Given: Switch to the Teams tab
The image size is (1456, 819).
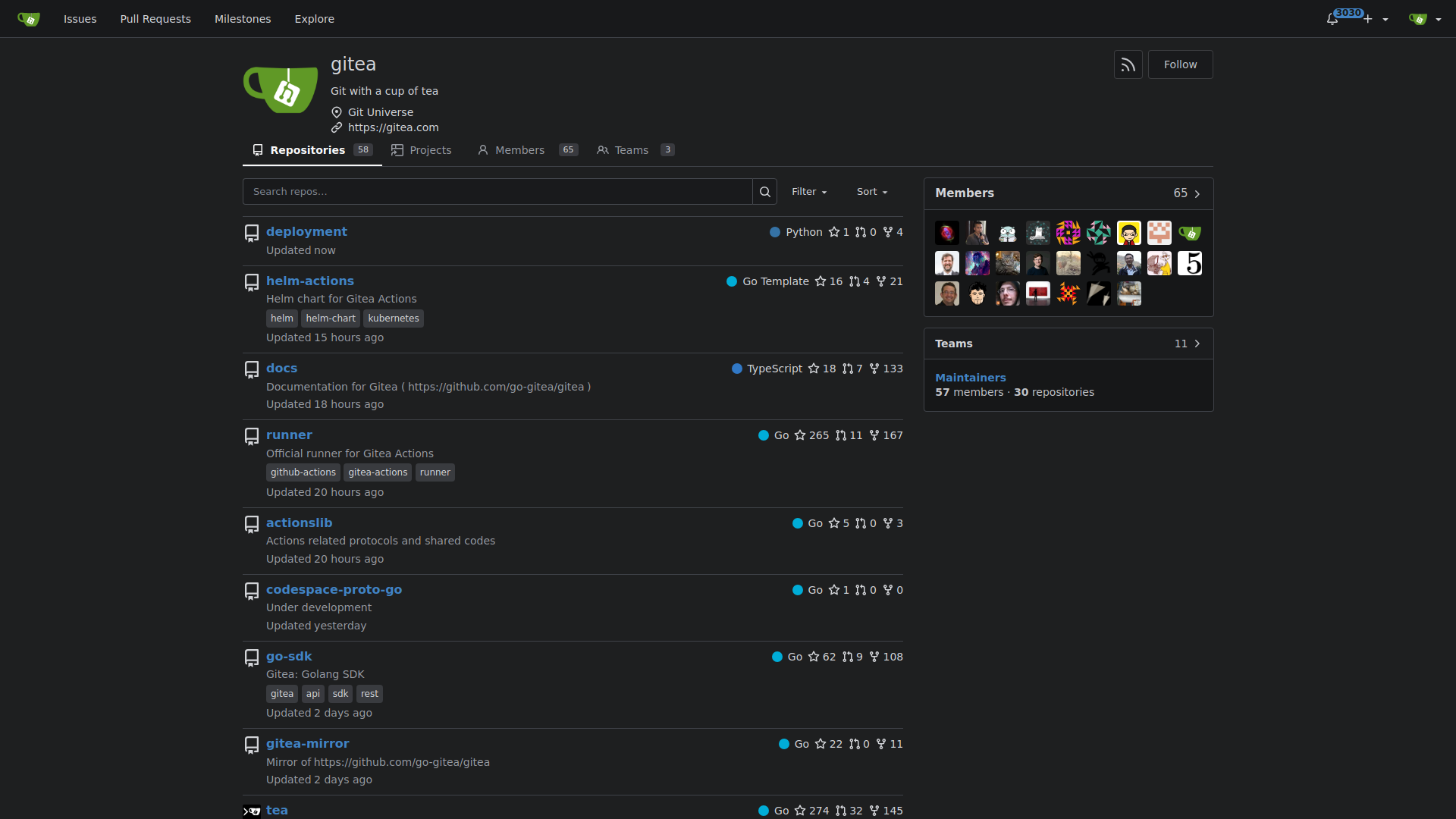Looking at the screenshot, I should (635, 150).
